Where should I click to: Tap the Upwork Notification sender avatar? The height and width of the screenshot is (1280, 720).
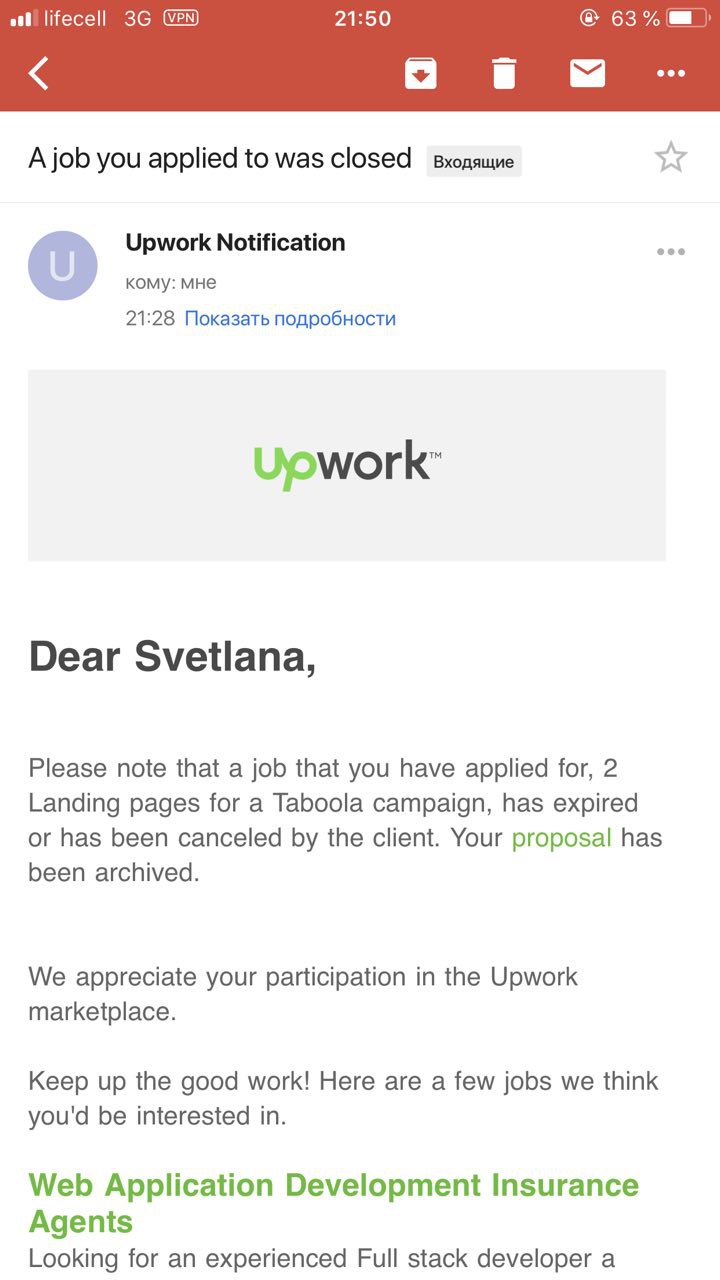pos(63,266)
